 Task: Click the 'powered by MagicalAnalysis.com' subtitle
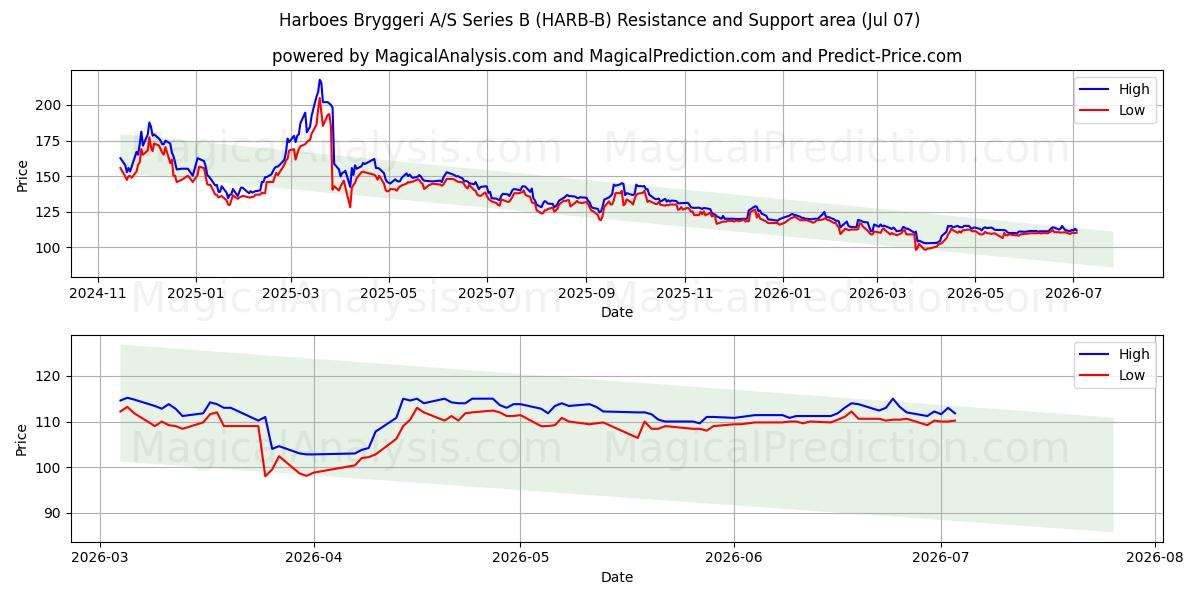[617, 56]
